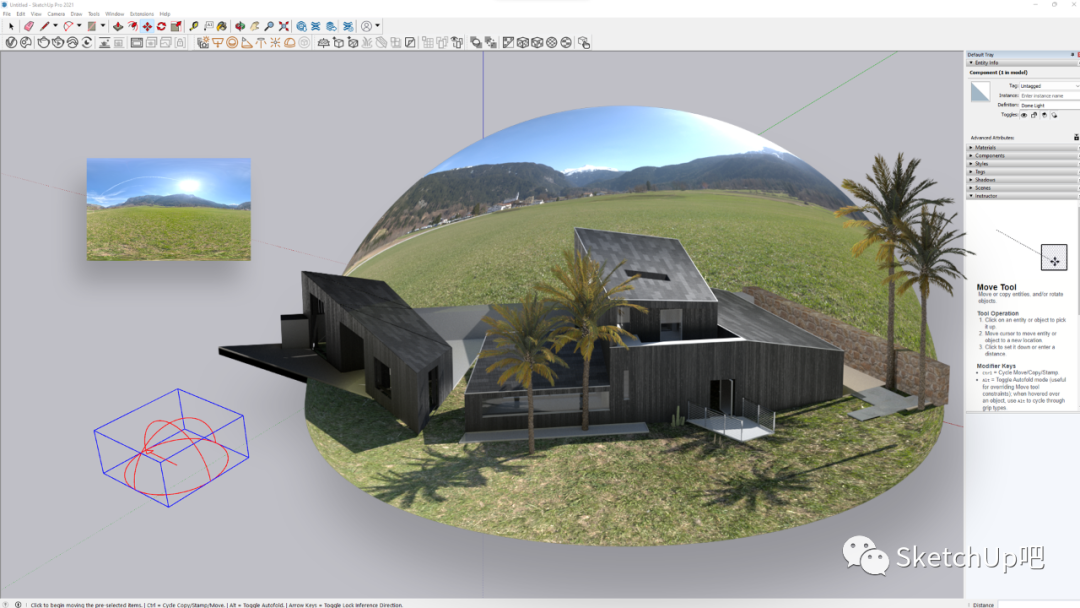The width and height of the screenshot is (1080, 608).
Task: Open the 3D Warehouse icon
Action: [x=302, y=26]
